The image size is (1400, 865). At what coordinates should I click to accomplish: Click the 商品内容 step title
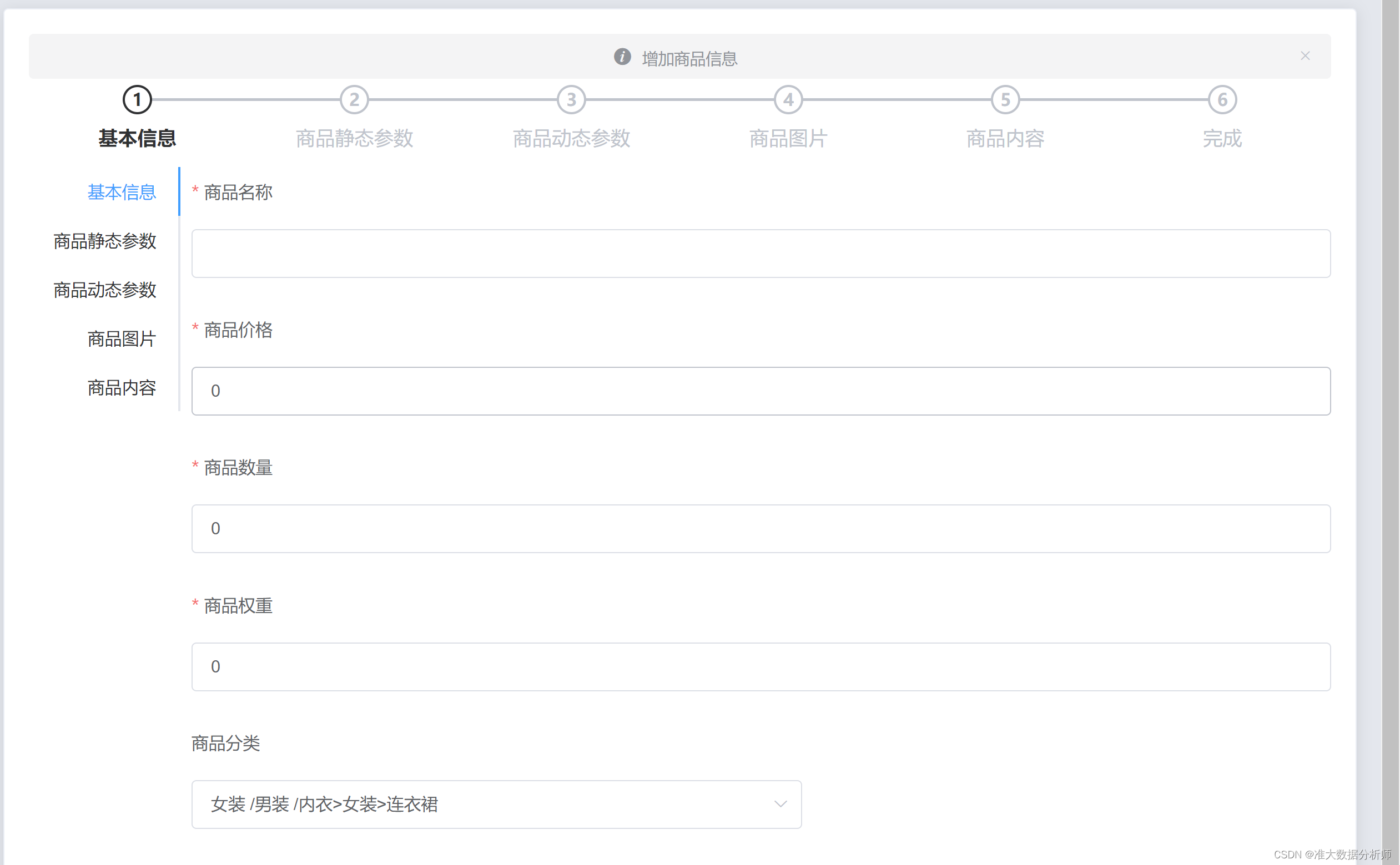point(1005,139)
